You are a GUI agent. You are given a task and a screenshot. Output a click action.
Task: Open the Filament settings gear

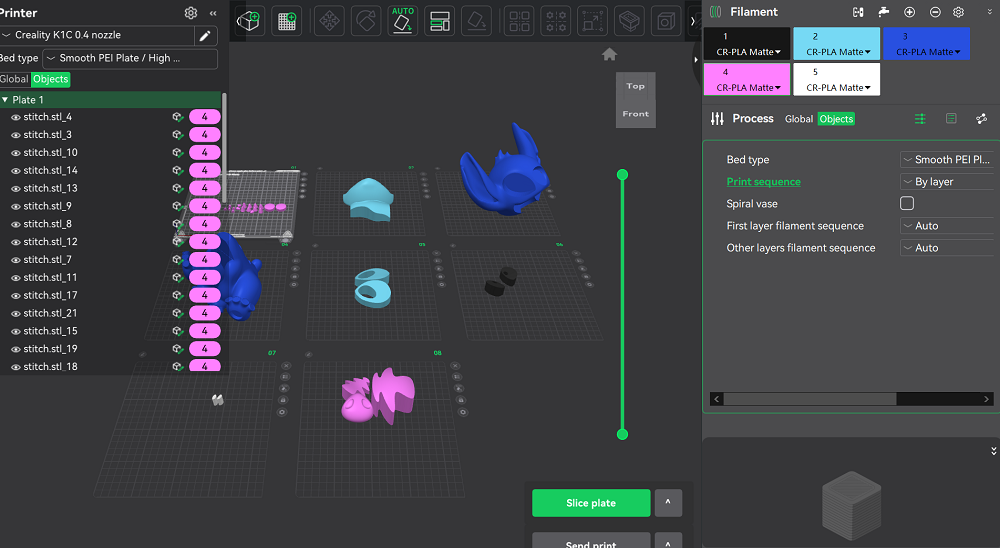tap(958, 12)
